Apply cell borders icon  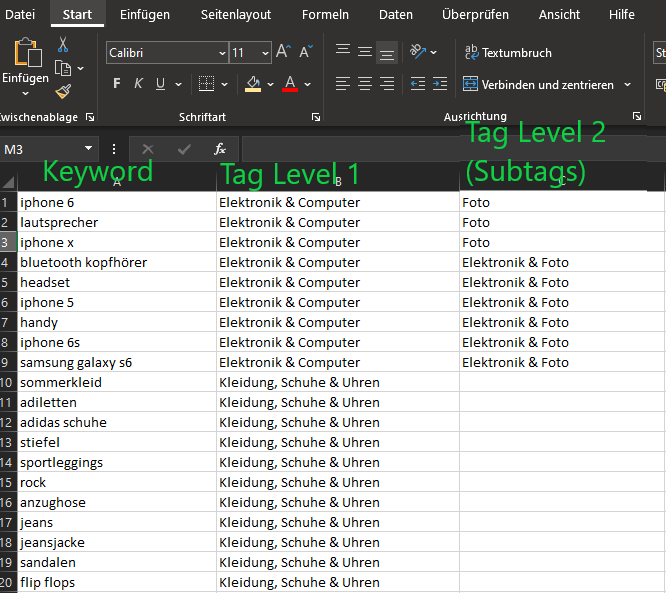206,84
